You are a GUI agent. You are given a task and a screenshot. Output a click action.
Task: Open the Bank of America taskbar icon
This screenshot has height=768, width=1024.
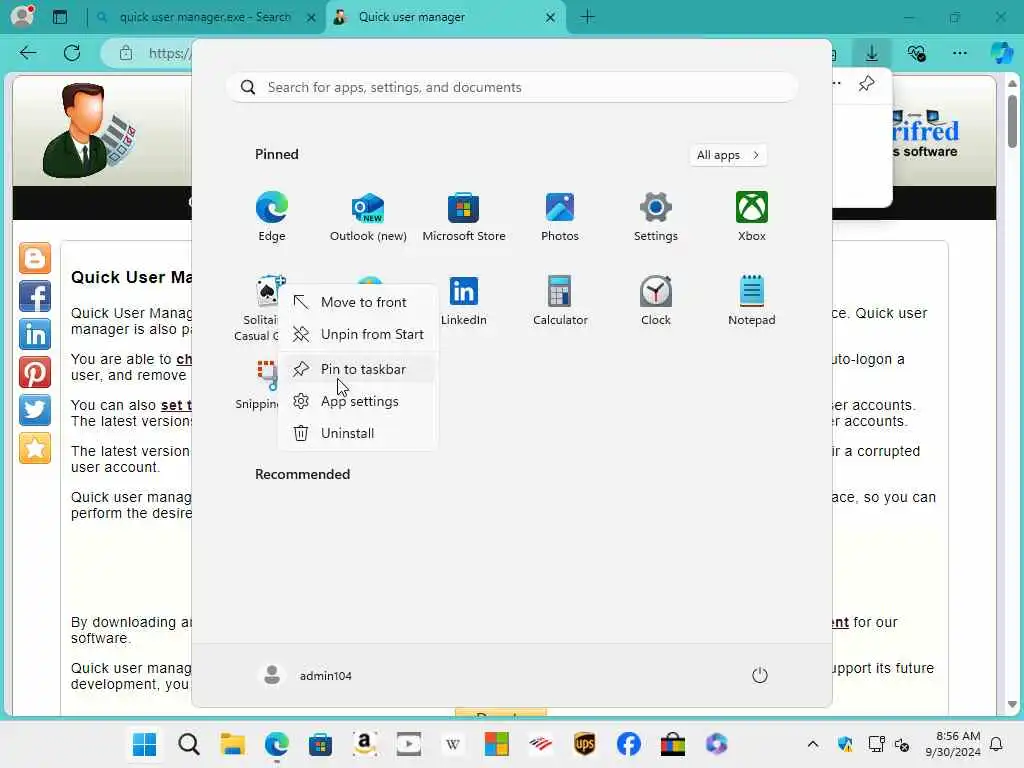[541, 744]
